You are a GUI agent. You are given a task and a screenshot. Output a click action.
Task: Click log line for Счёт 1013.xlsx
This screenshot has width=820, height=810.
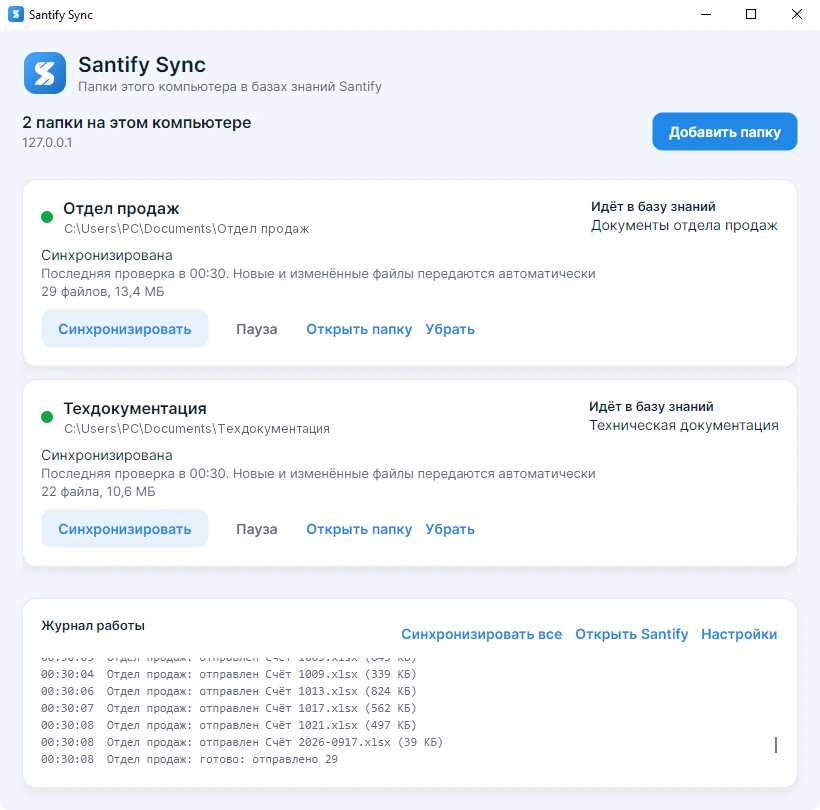(229, 691)
